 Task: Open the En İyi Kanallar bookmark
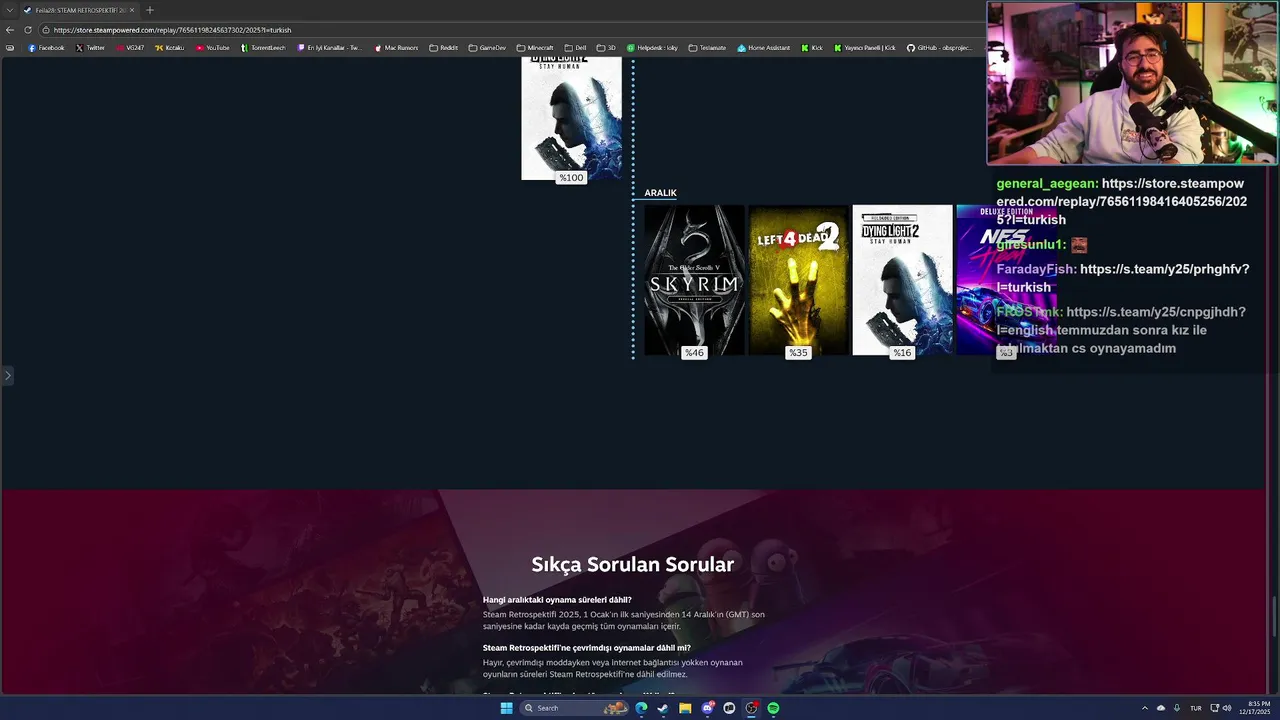click(x=330, y=48)
